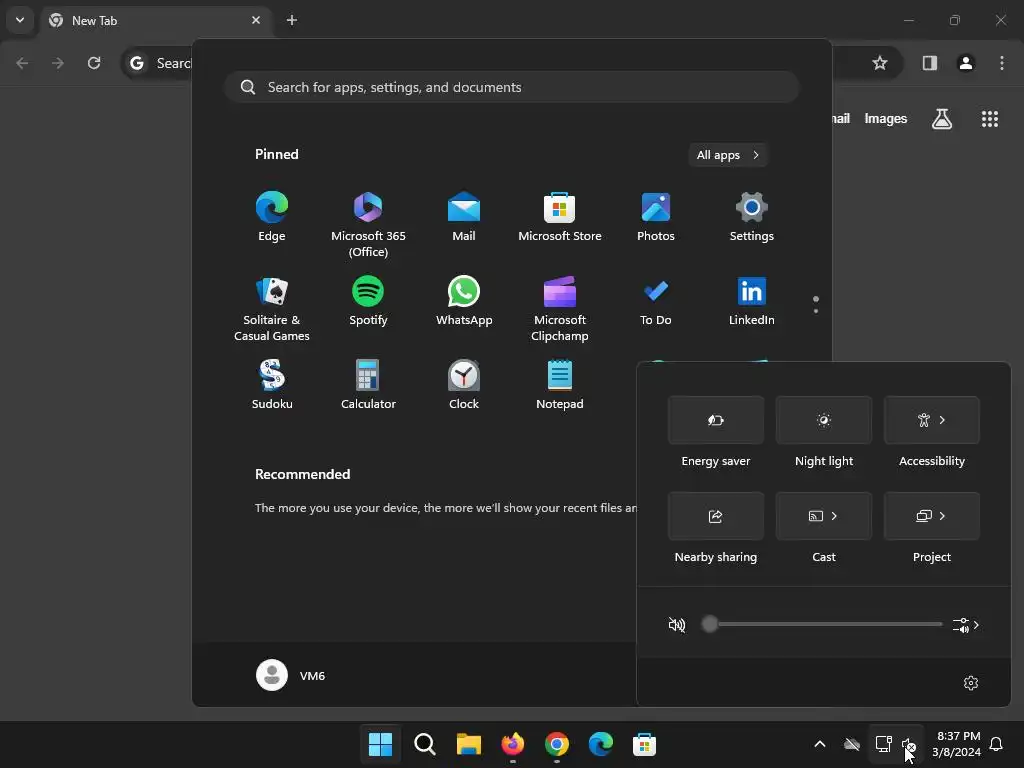1024x768 pixels.
Task: Show hidden icons chevron in system tray
Action: [x=820, y=744]
